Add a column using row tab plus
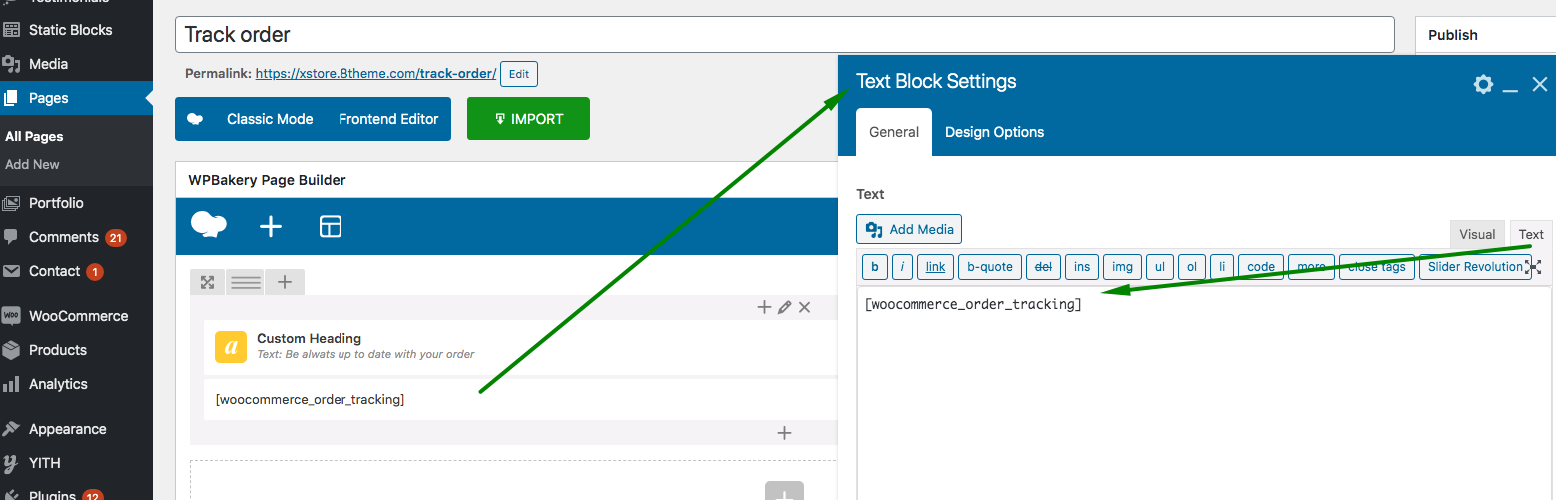 tap(285, 283)
